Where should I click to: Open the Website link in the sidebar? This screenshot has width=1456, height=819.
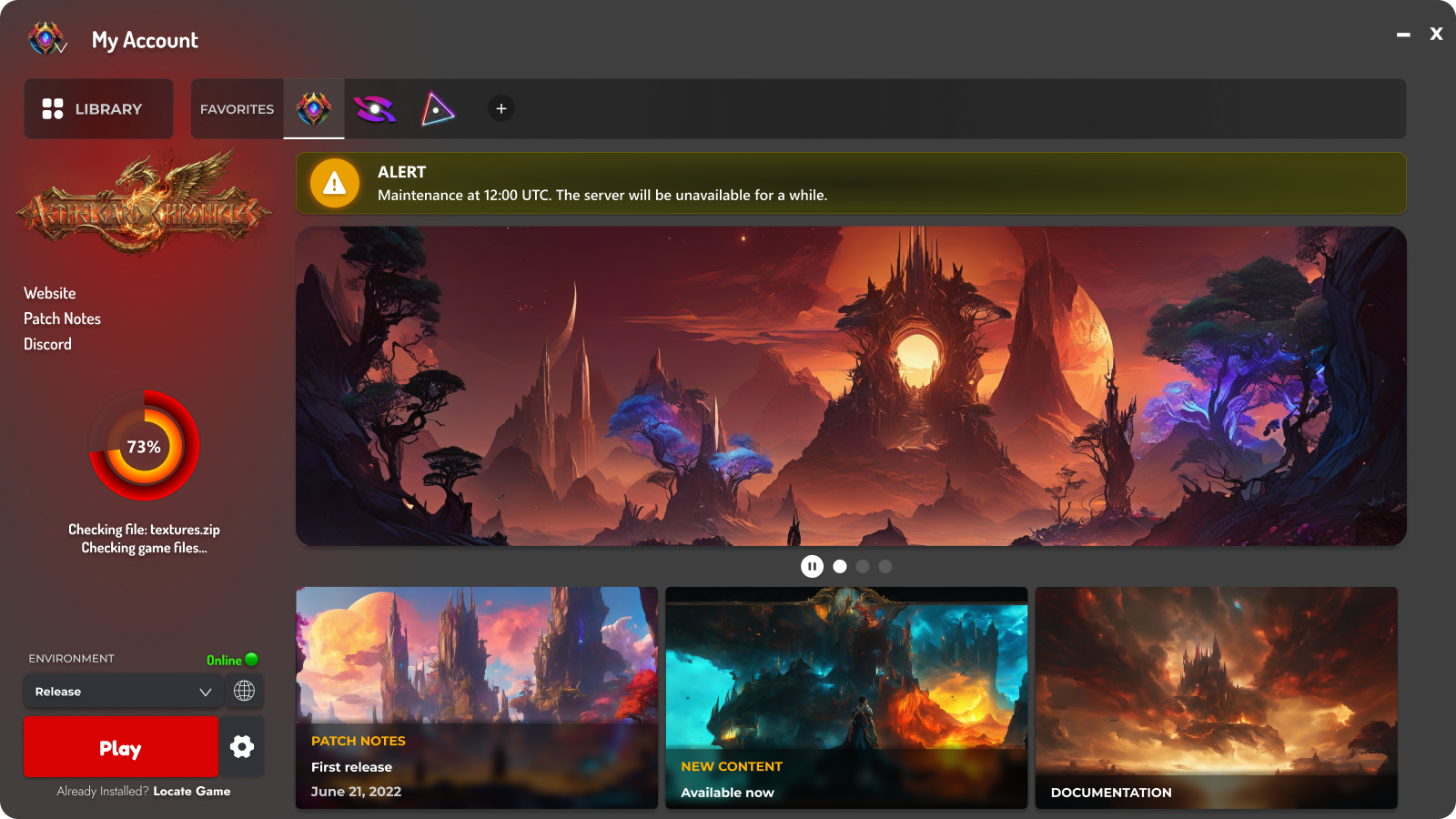coord(50,293)
